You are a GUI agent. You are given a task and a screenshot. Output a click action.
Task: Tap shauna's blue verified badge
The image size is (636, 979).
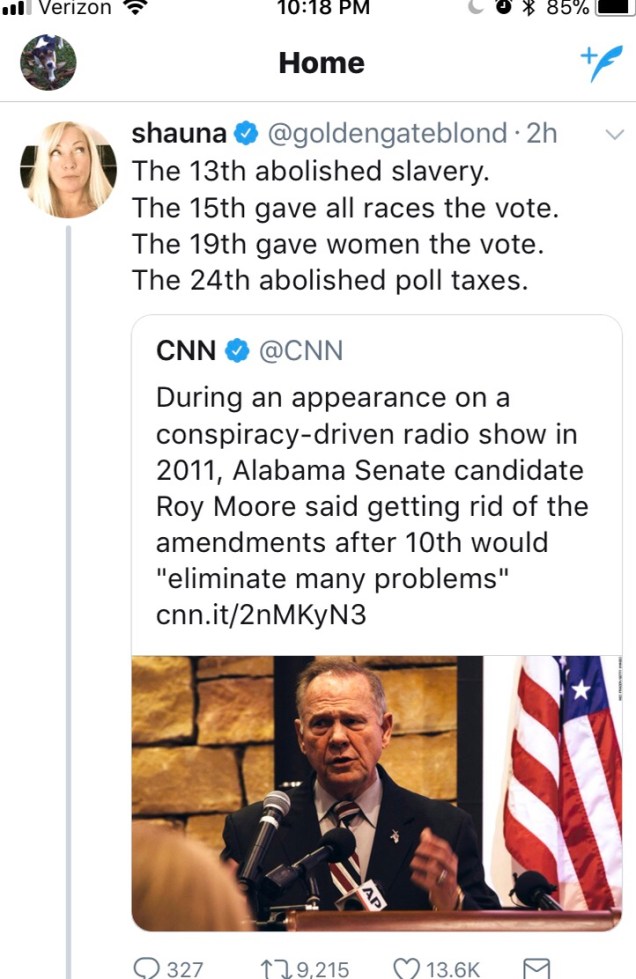246,133
